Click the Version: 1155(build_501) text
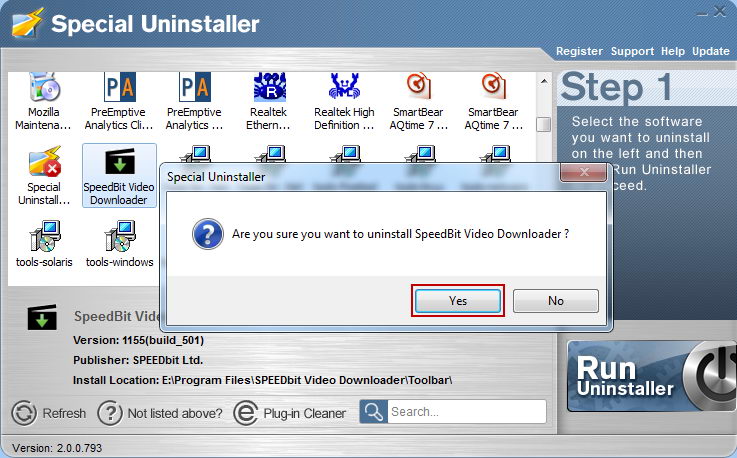 [138, 340]
